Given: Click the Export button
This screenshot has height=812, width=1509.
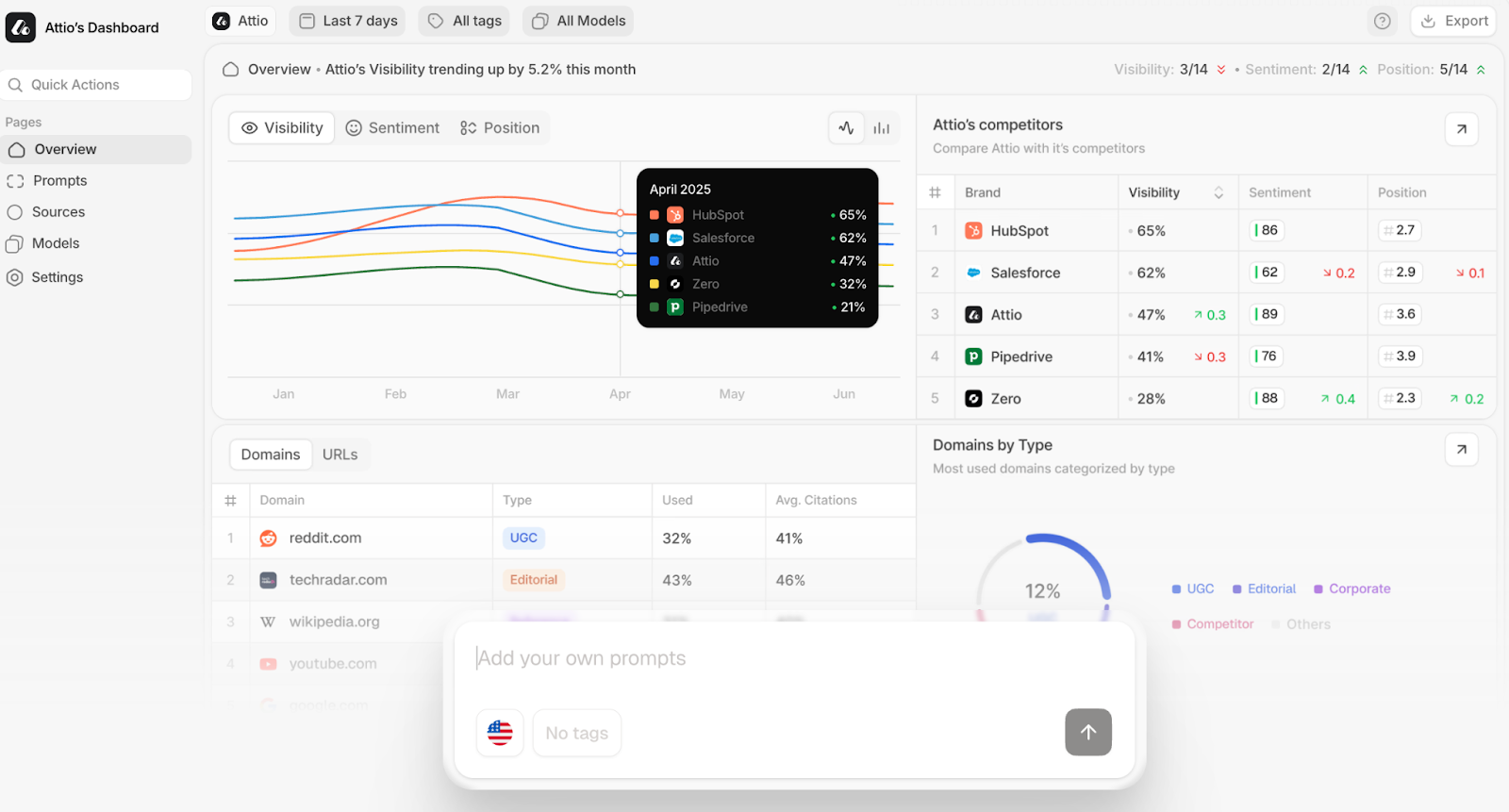Looking at the screenshot, I should click(x=1453, y=21).
